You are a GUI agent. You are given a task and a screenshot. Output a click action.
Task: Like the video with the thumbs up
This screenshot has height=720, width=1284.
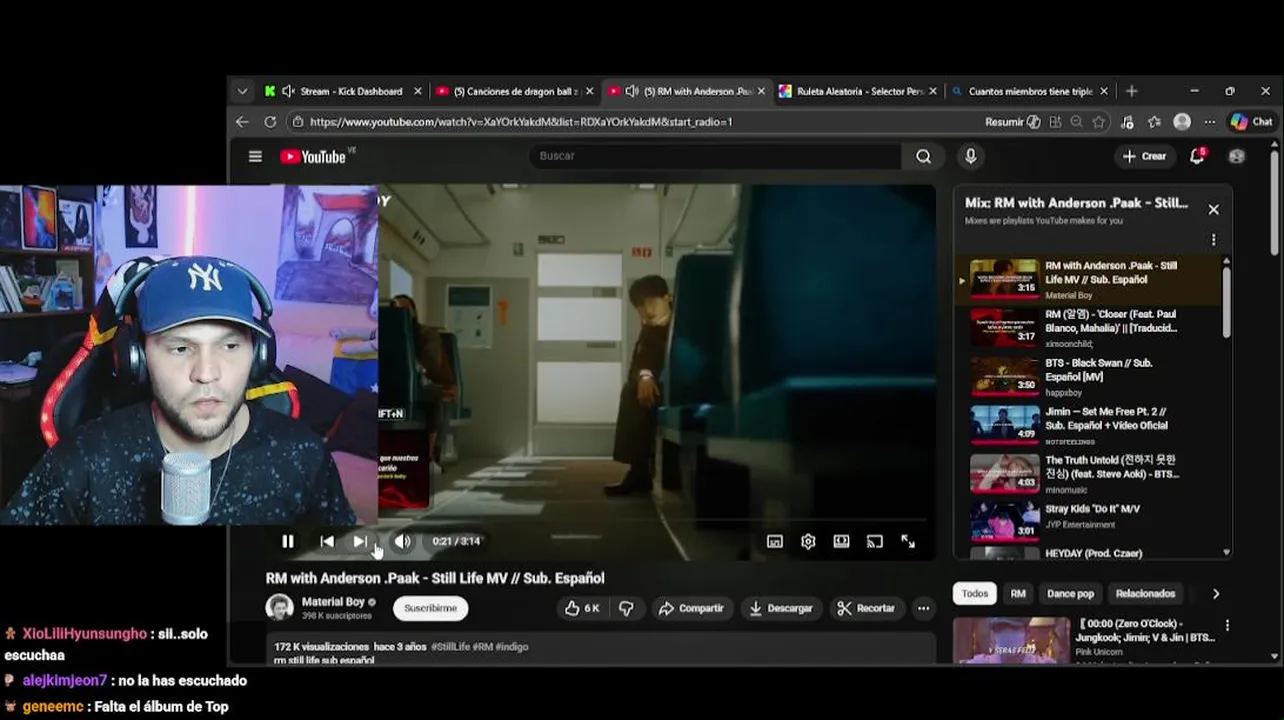(582, 608)
